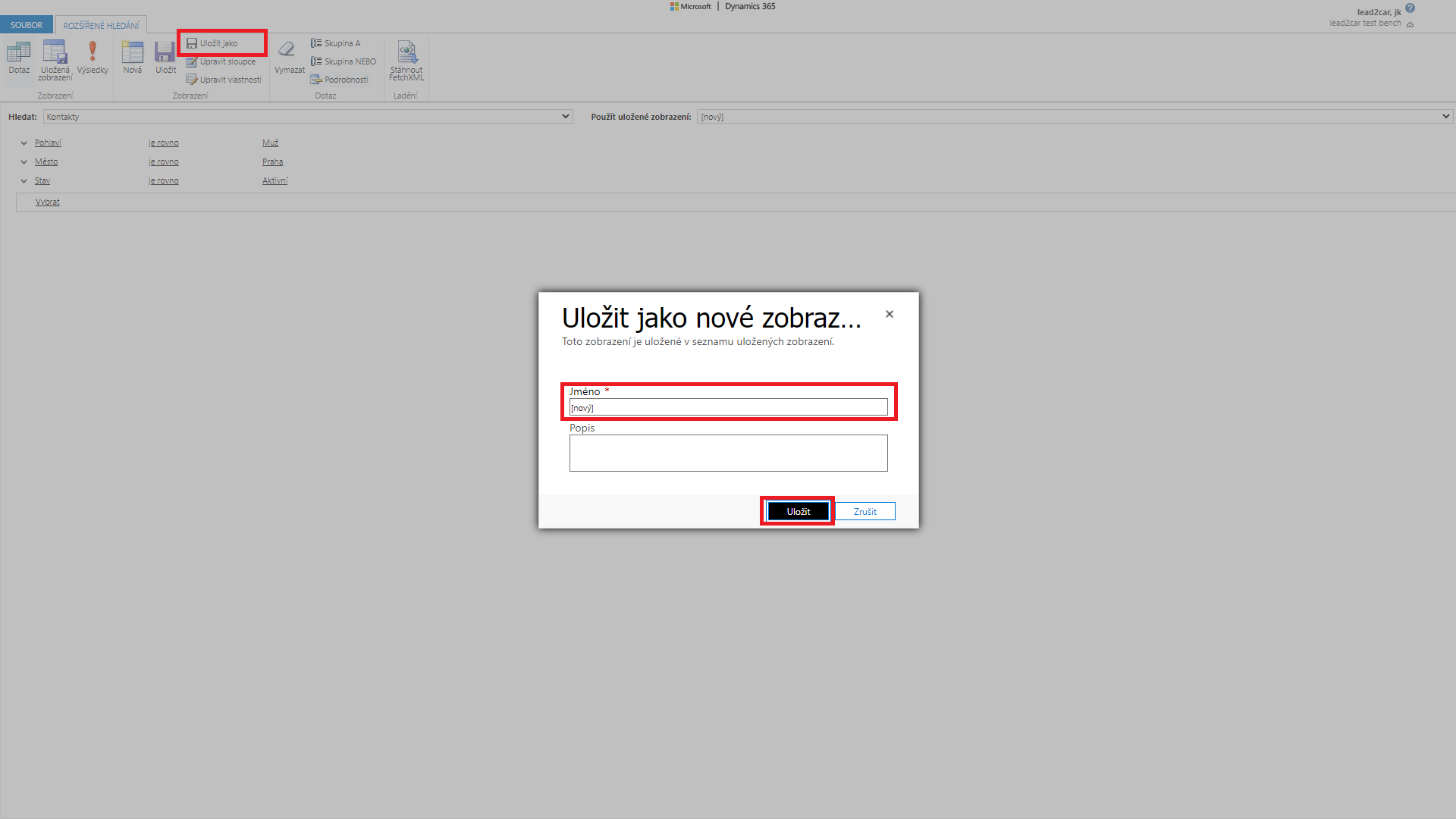Image resolution: width=1456 pixels, height=819 pixels.
Task: Click Skupina NEBO group option
Action: [350, 61]
